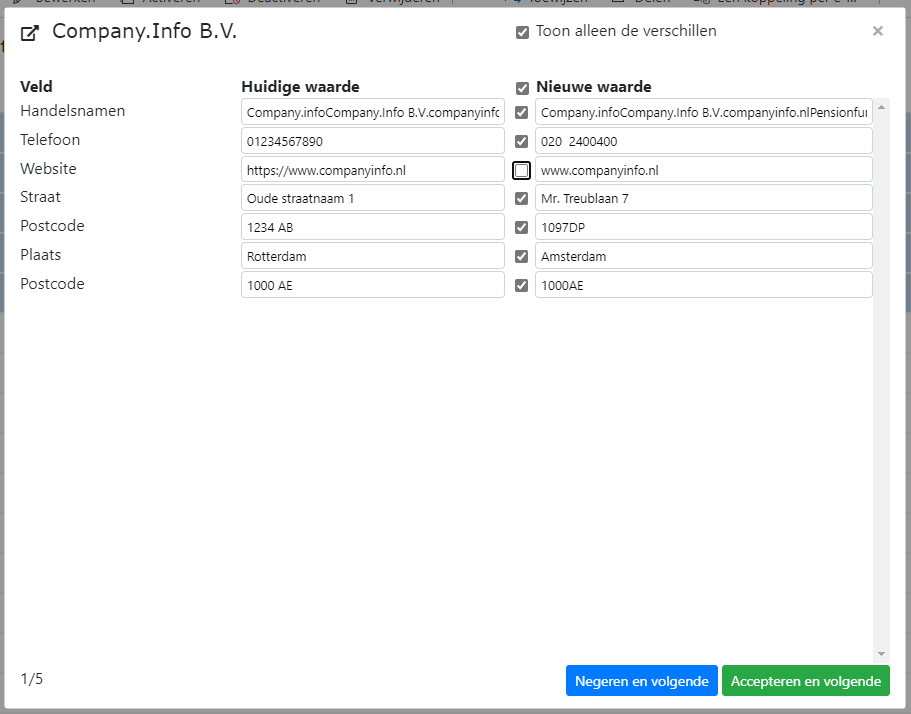Uncheck the Handelsnamen row checkbox

point(522,113)
